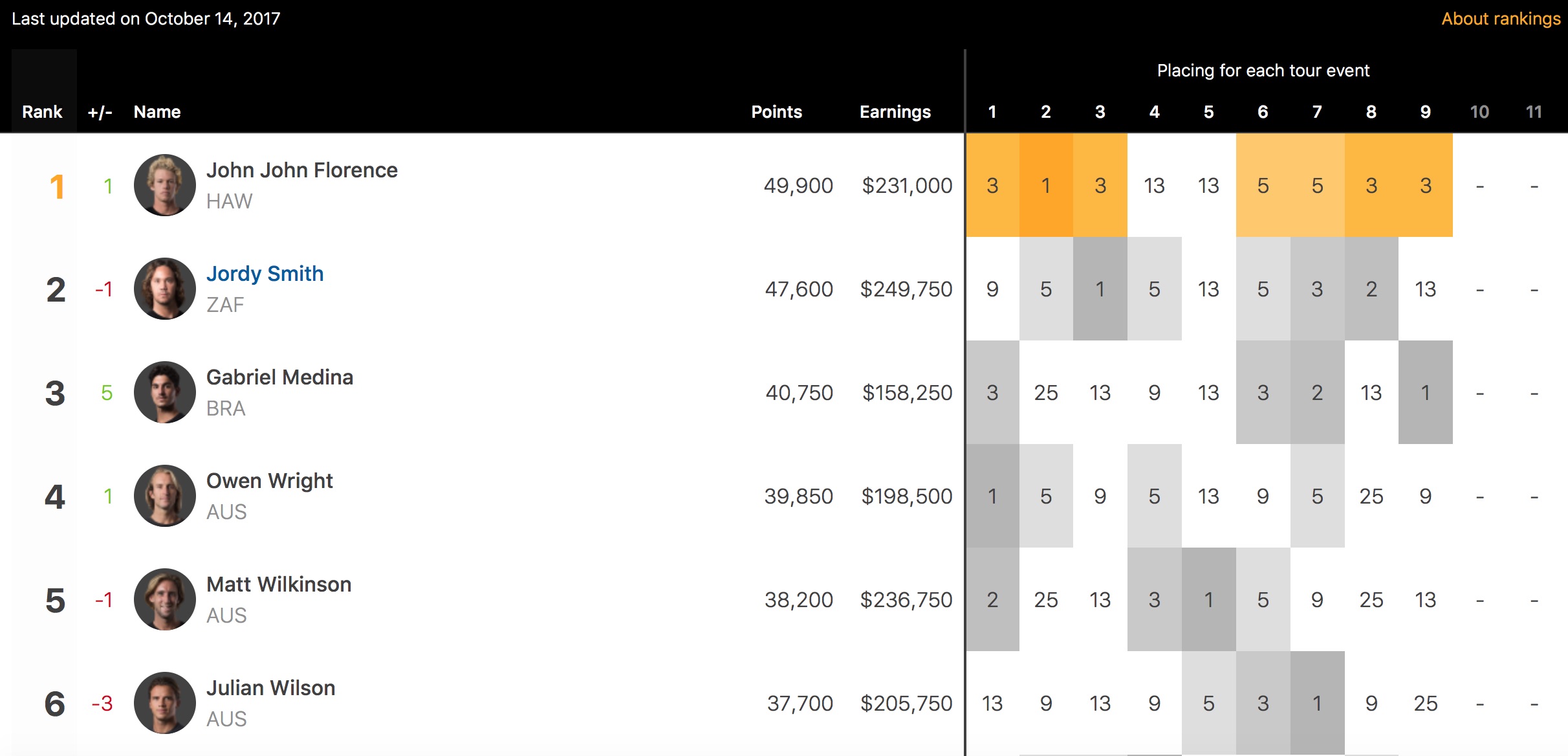Click John John Florence's profile photo
Screen dimensions: 1568x756
[164, 185]
